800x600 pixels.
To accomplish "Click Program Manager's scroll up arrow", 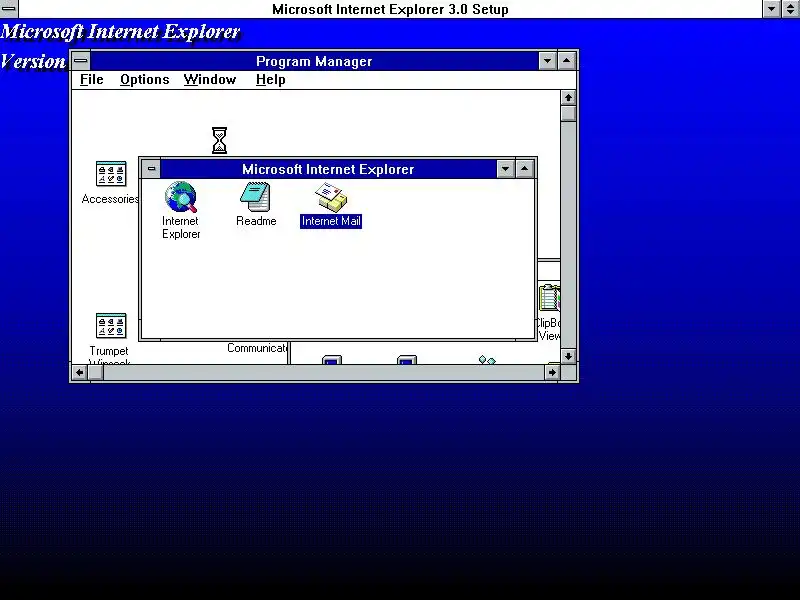I will 568,97.
